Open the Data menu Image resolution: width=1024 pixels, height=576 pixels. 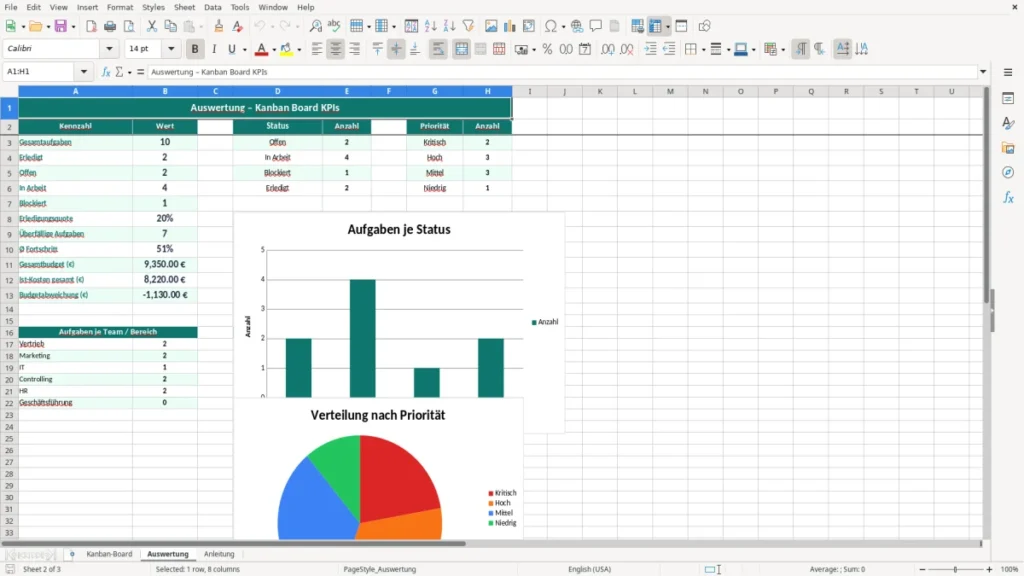212,7
